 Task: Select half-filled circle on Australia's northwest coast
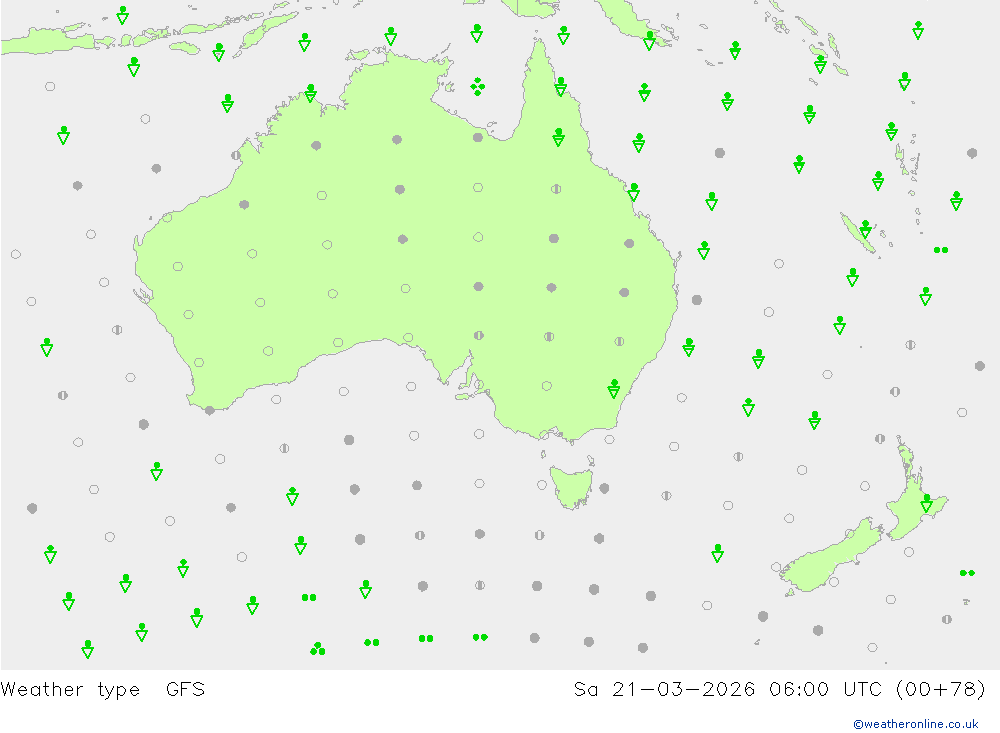pyautogui.click(x=236, y=155)
